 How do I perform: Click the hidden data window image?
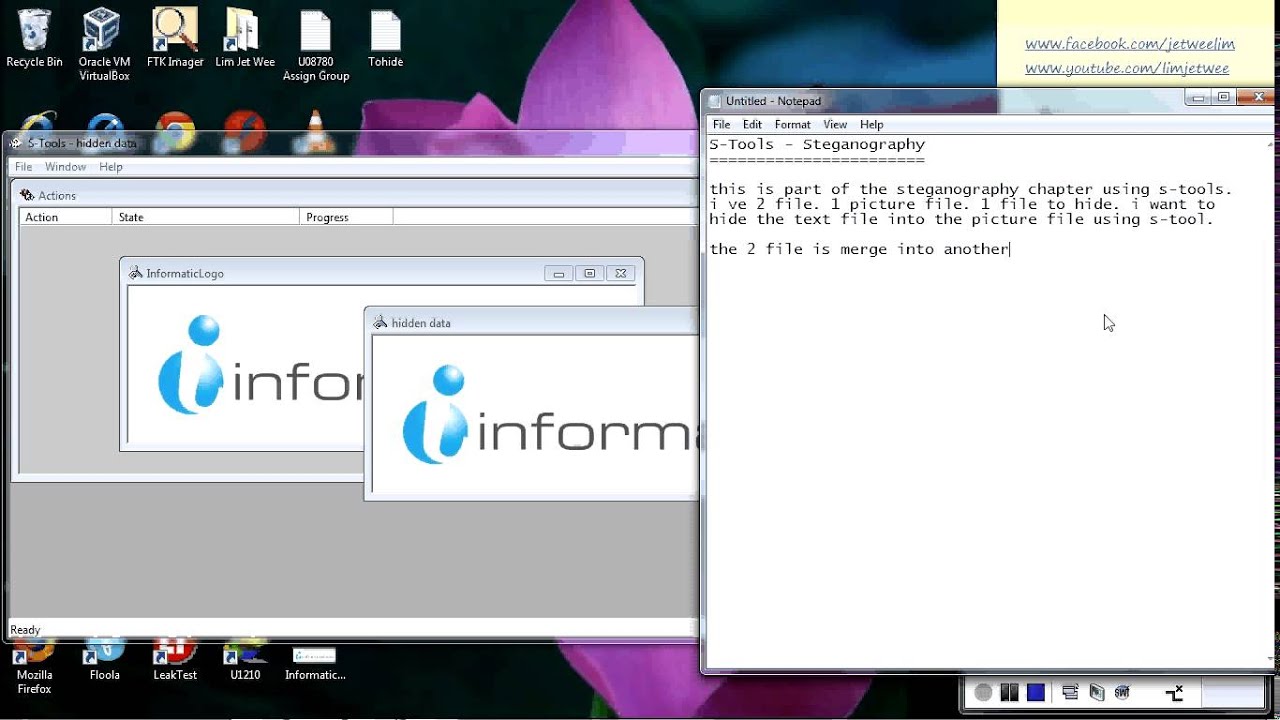(535, 415)
